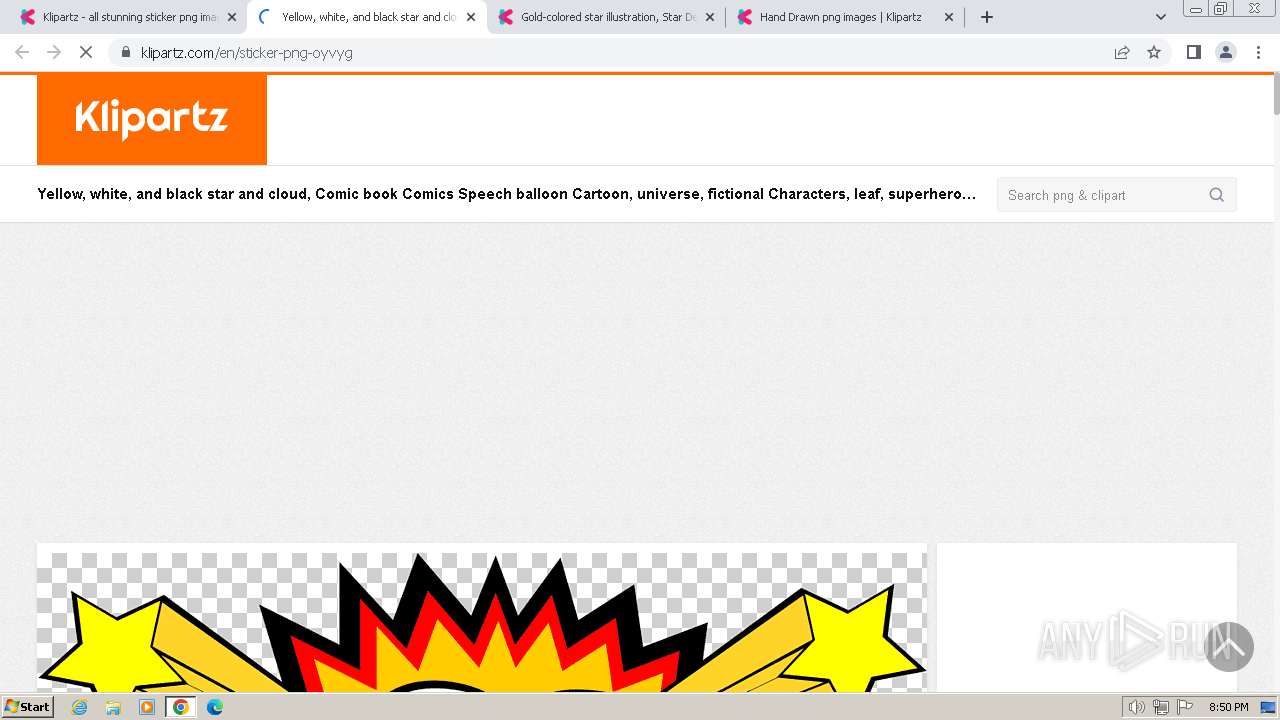Click the sticker title heading text

[507, 194]
